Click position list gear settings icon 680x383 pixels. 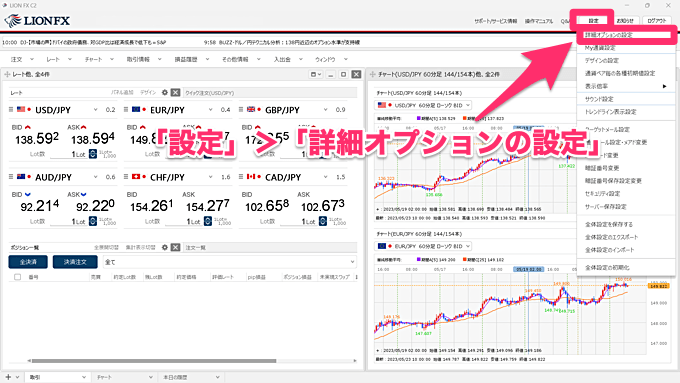164,247
